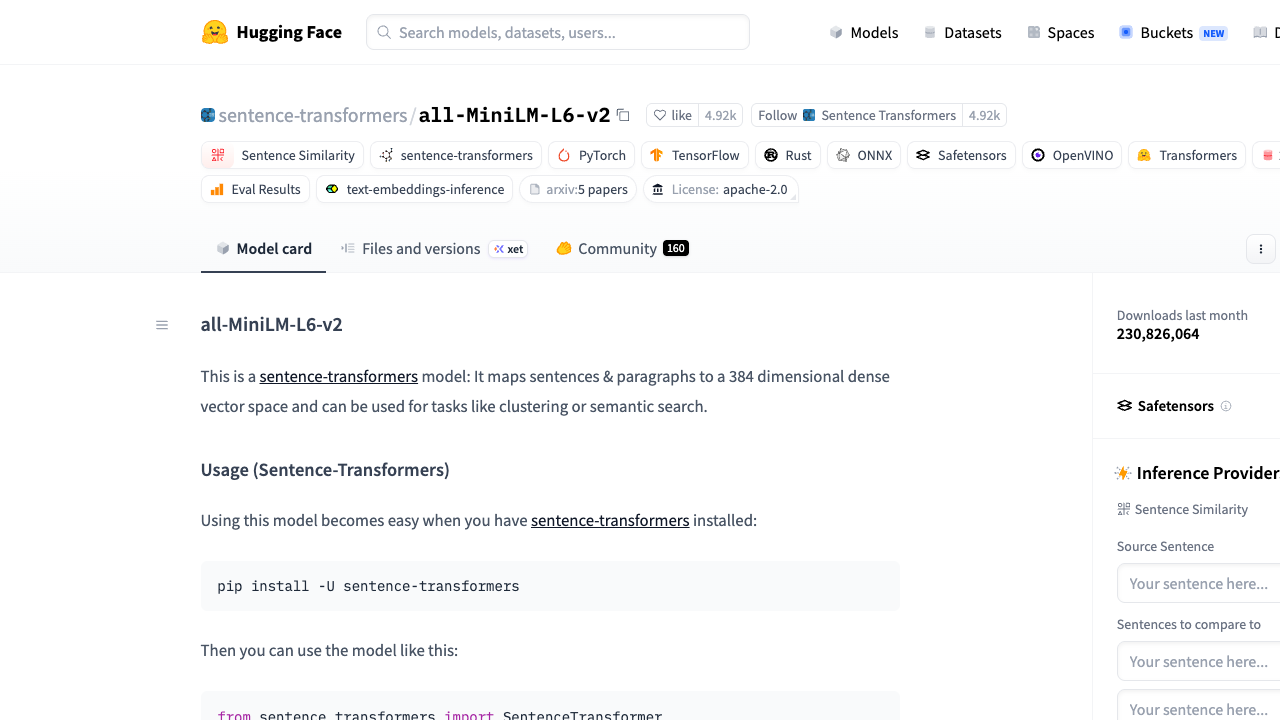Viewport: 1280px width, 720px height.
Task: Click the Hugging Face emoji logo
Action: (214, 32)
